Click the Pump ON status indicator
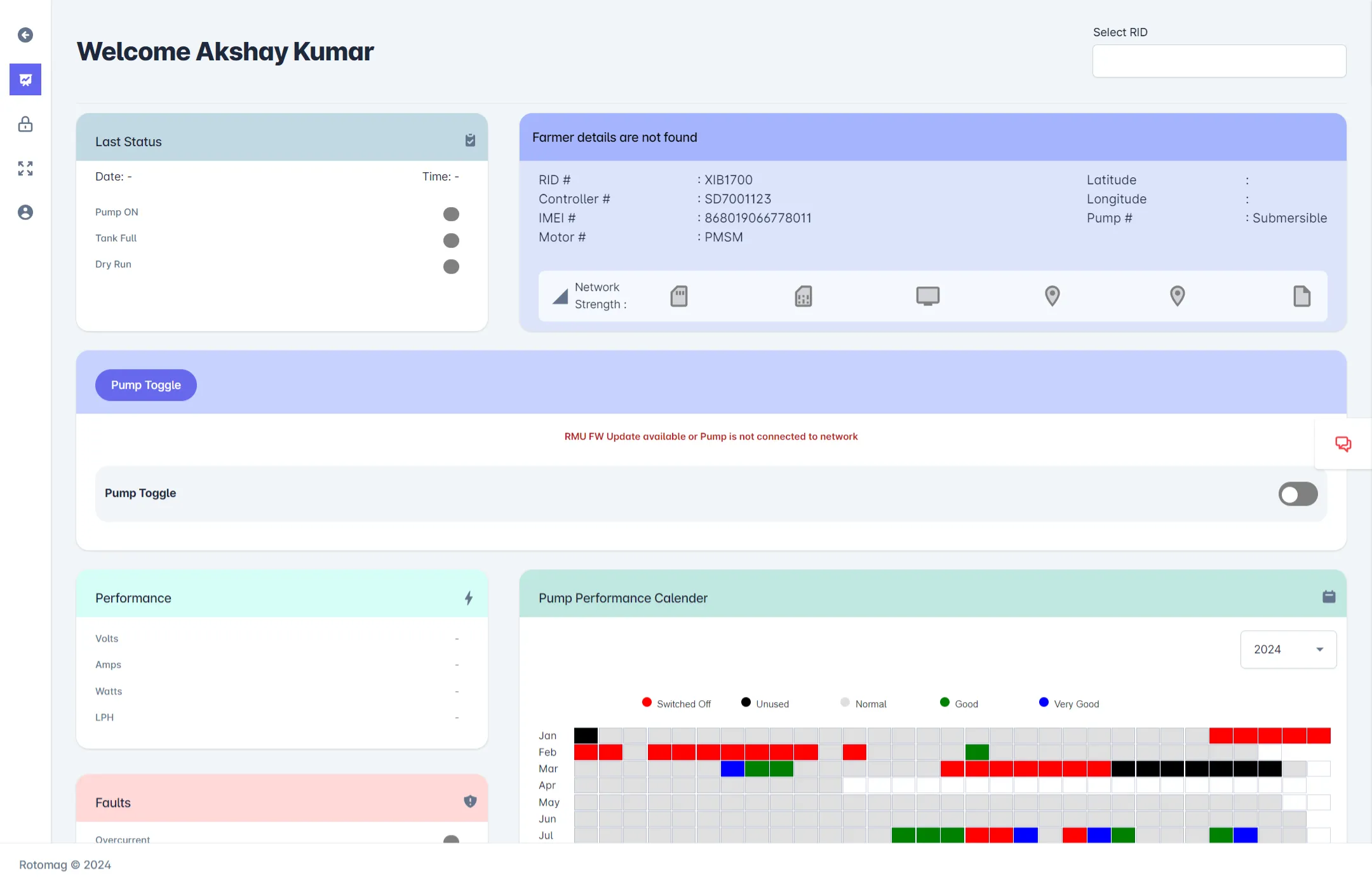Viewport: 1372px width, 887px height. click(x=451, y=214)
